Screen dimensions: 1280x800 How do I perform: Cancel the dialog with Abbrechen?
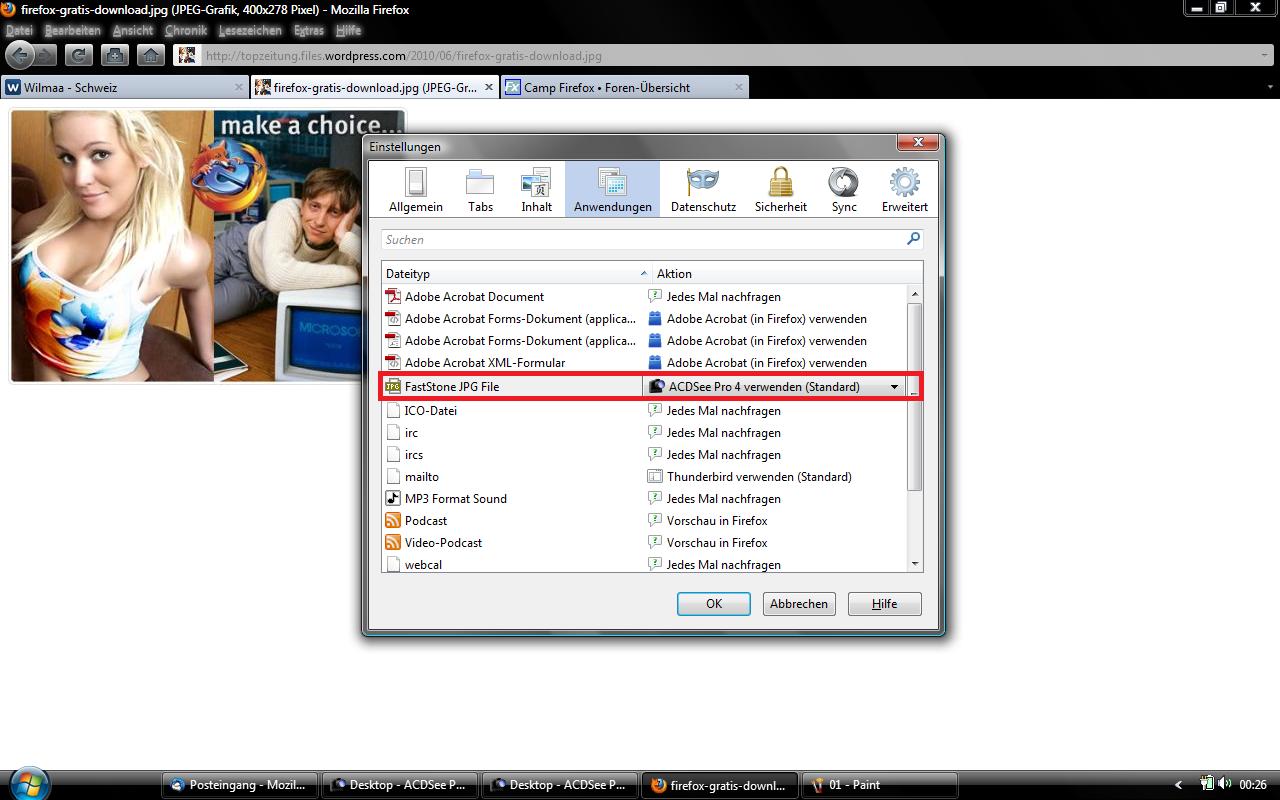[799, 604]
